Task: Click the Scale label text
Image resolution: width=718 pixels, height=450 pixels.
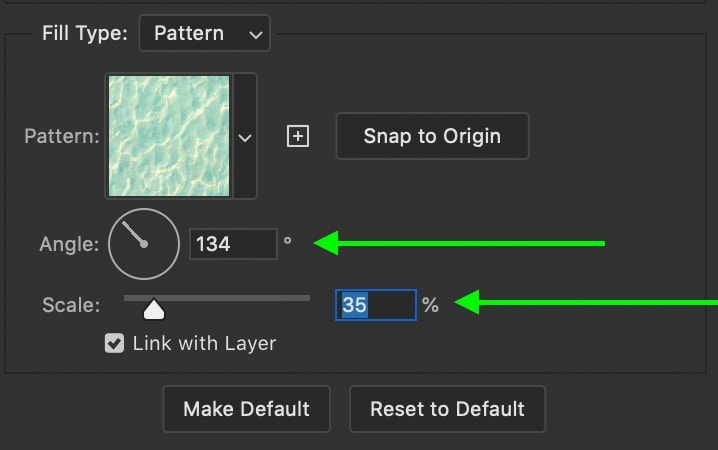Action: [x=71, y=305]
